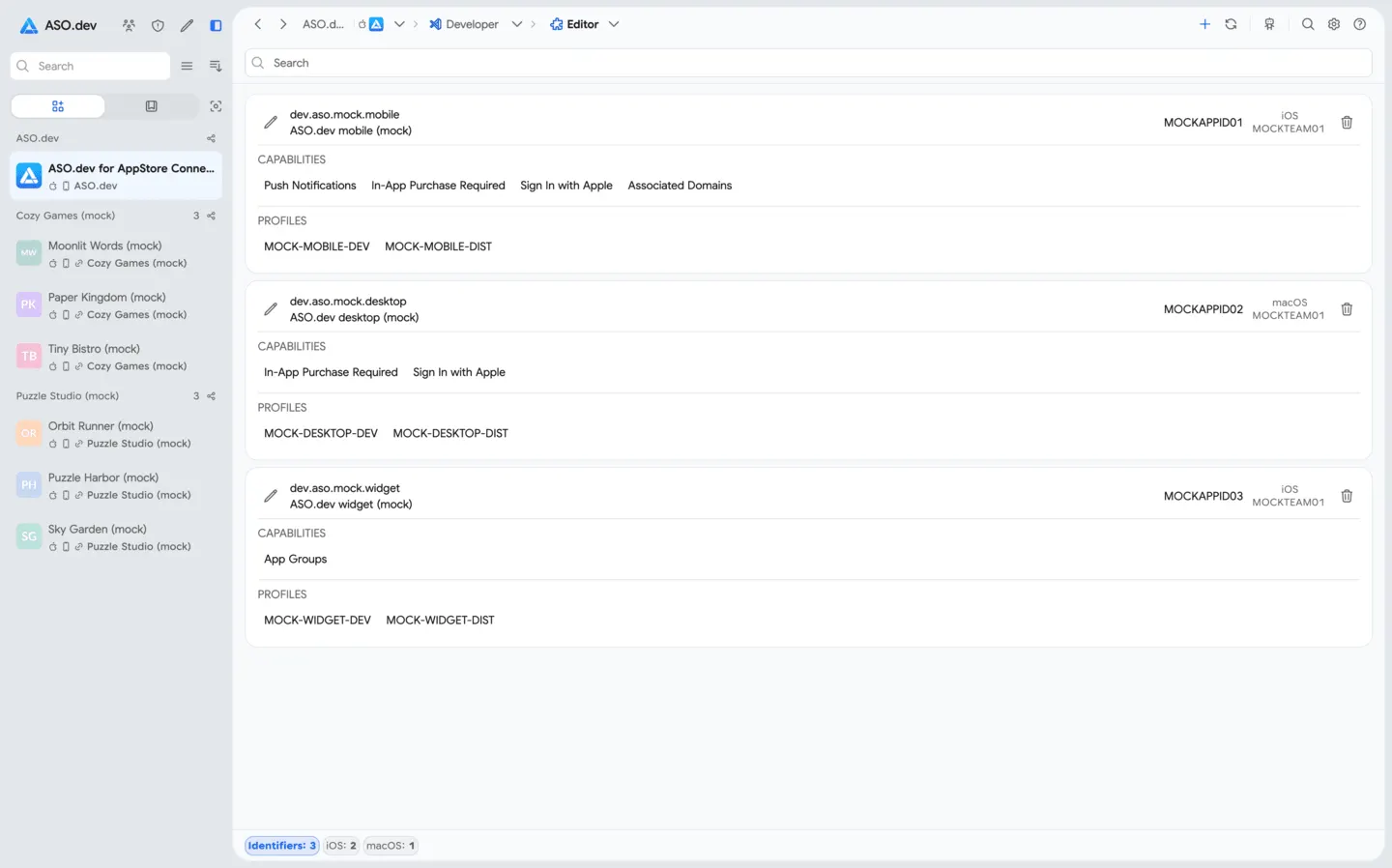
Task: Open Orbit Runner (mock) app
Action: 116,434
